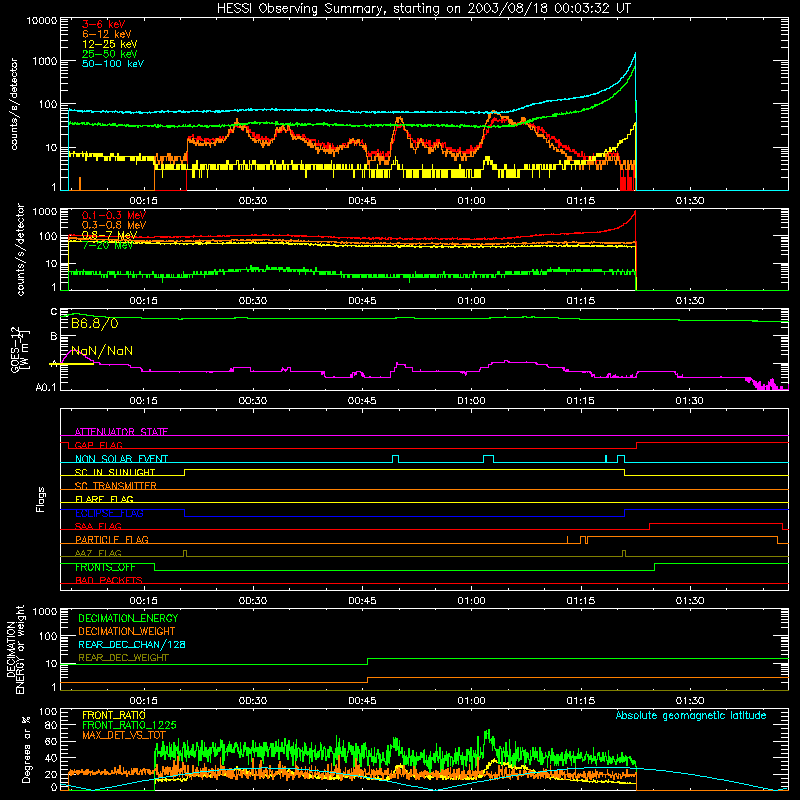
Task: Click the HESSI Observing Summary title text
Action: click(x=424, y=9)
